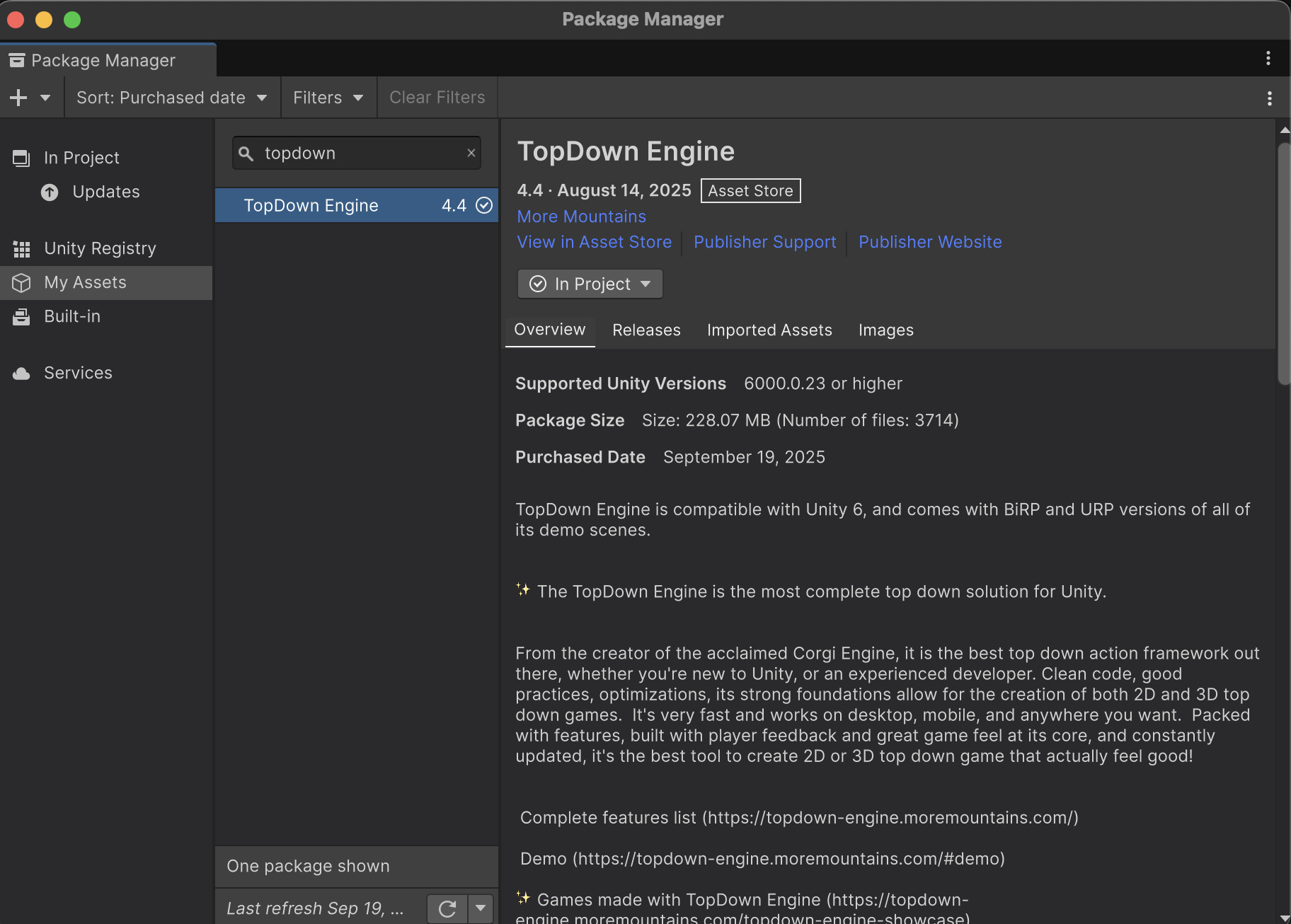Expand the In Project action dropdown
The image size is (1291, 924).
click(x=645, y=284)
